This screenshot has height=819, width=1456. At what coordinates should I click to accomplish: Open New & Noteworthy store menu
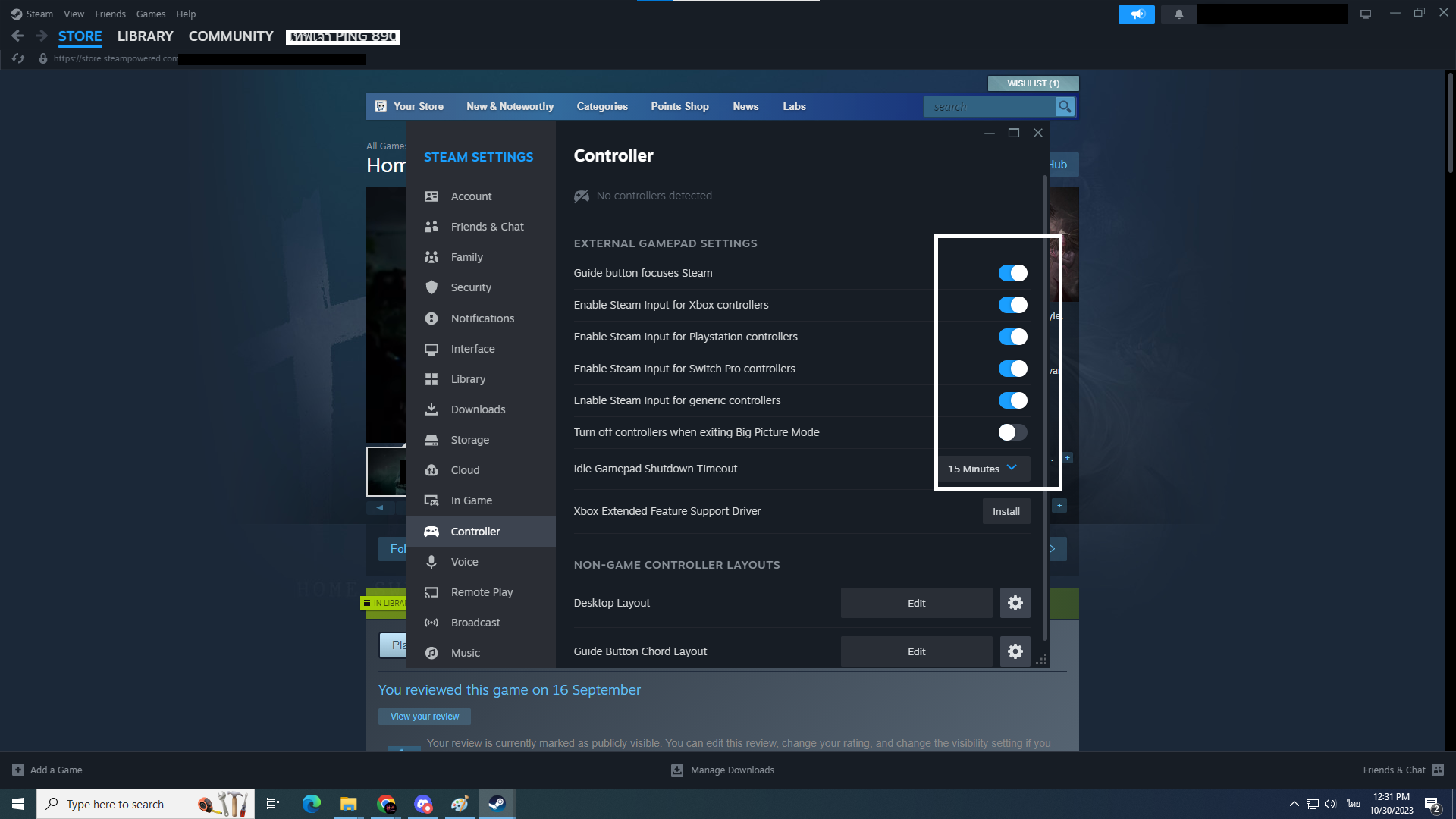[510, 107]
